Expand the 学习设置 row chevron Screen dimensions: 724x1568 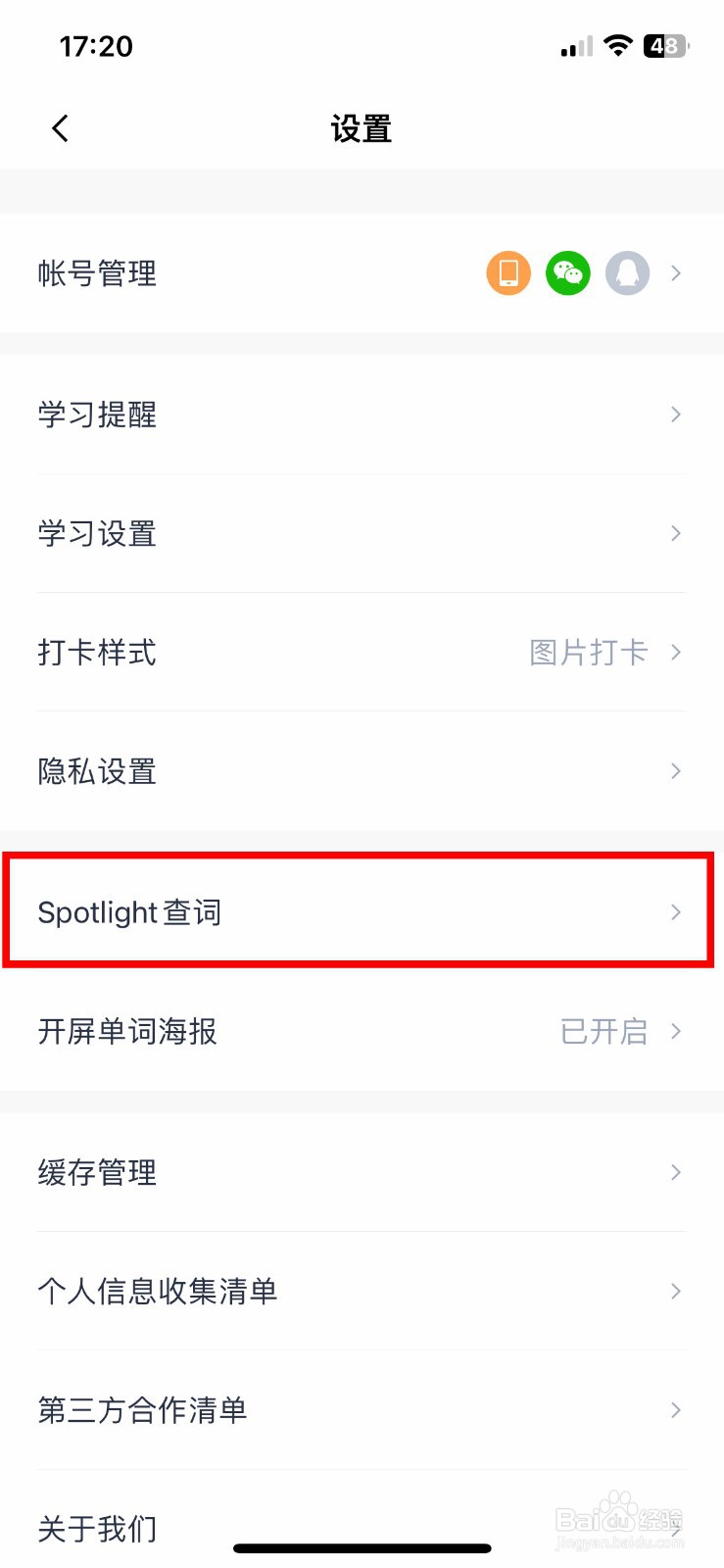(675, 533)
